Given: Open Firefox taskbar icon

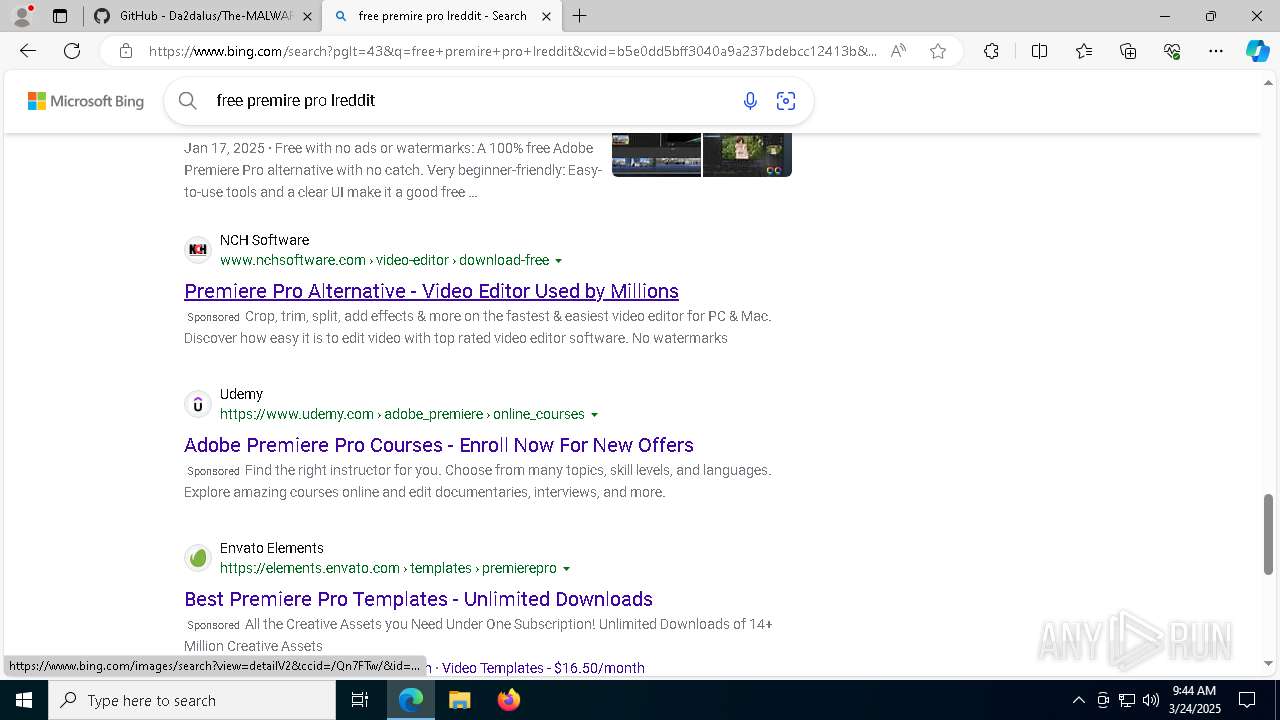Looking at the screenshot, I should coord(508,700).
